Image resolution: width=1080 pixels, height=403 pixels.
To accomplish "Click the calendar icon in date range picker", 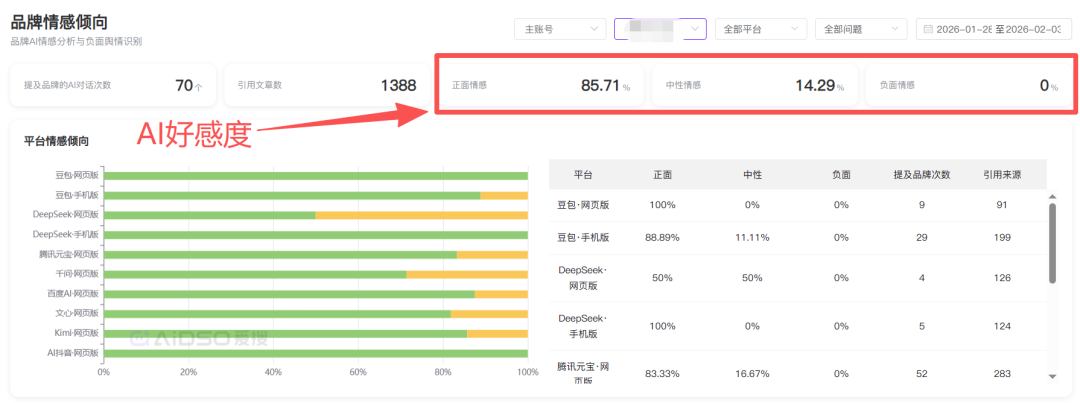I will pyautogui.click(x=928, y=30).
